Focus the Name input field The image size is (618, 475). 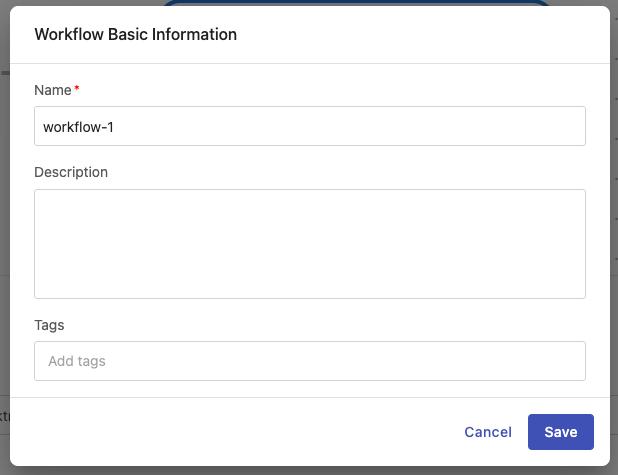[309, 127]
